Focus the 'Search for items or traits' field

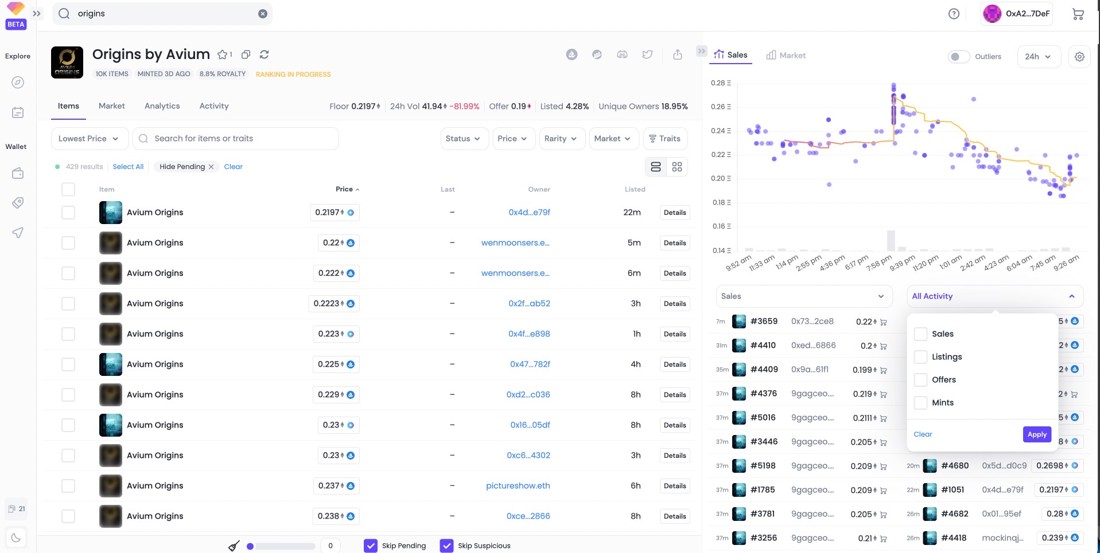(236, 138)
